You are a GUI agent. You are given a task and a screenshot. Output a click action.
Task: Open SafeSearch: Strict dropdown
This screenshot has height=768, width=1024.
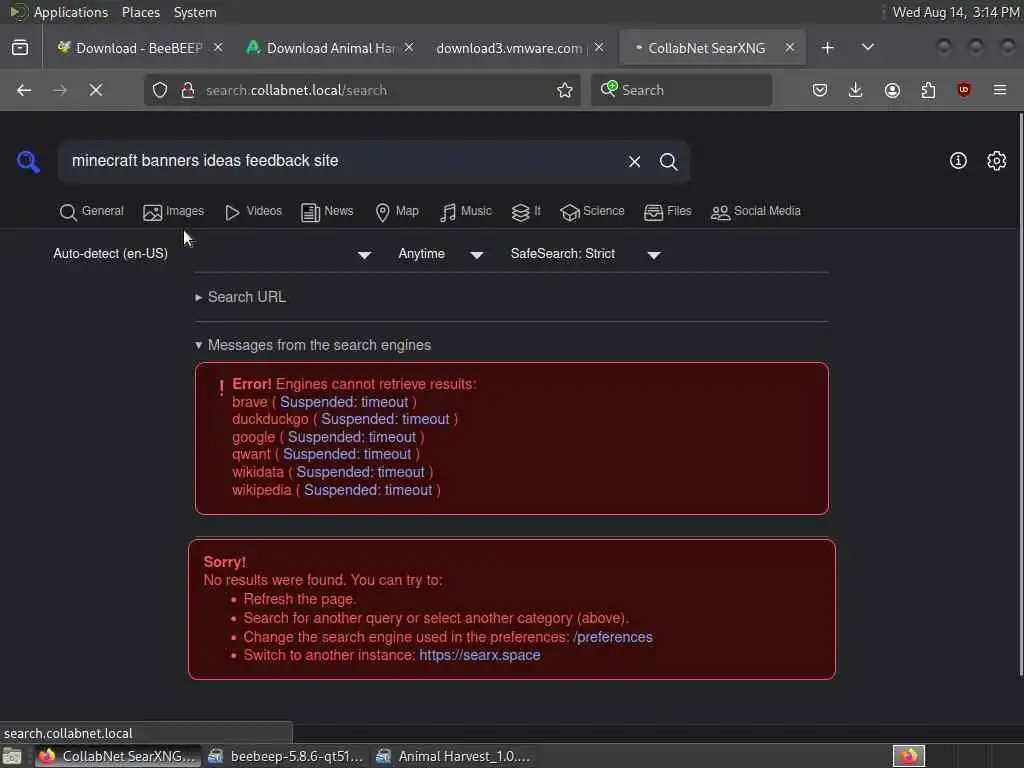pyautogui.click(x=586, y=254)
